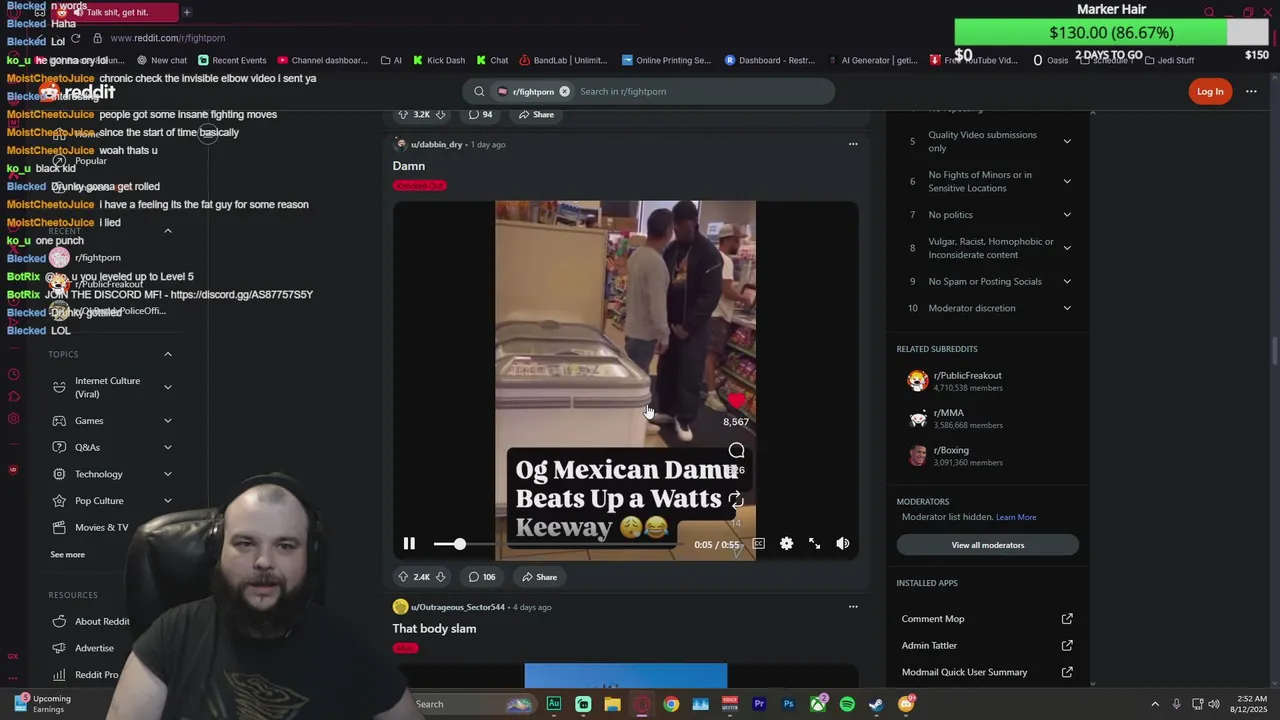
Task: Open the Jedi Stuff bookmarks folder
Action: click(1169, 60)
